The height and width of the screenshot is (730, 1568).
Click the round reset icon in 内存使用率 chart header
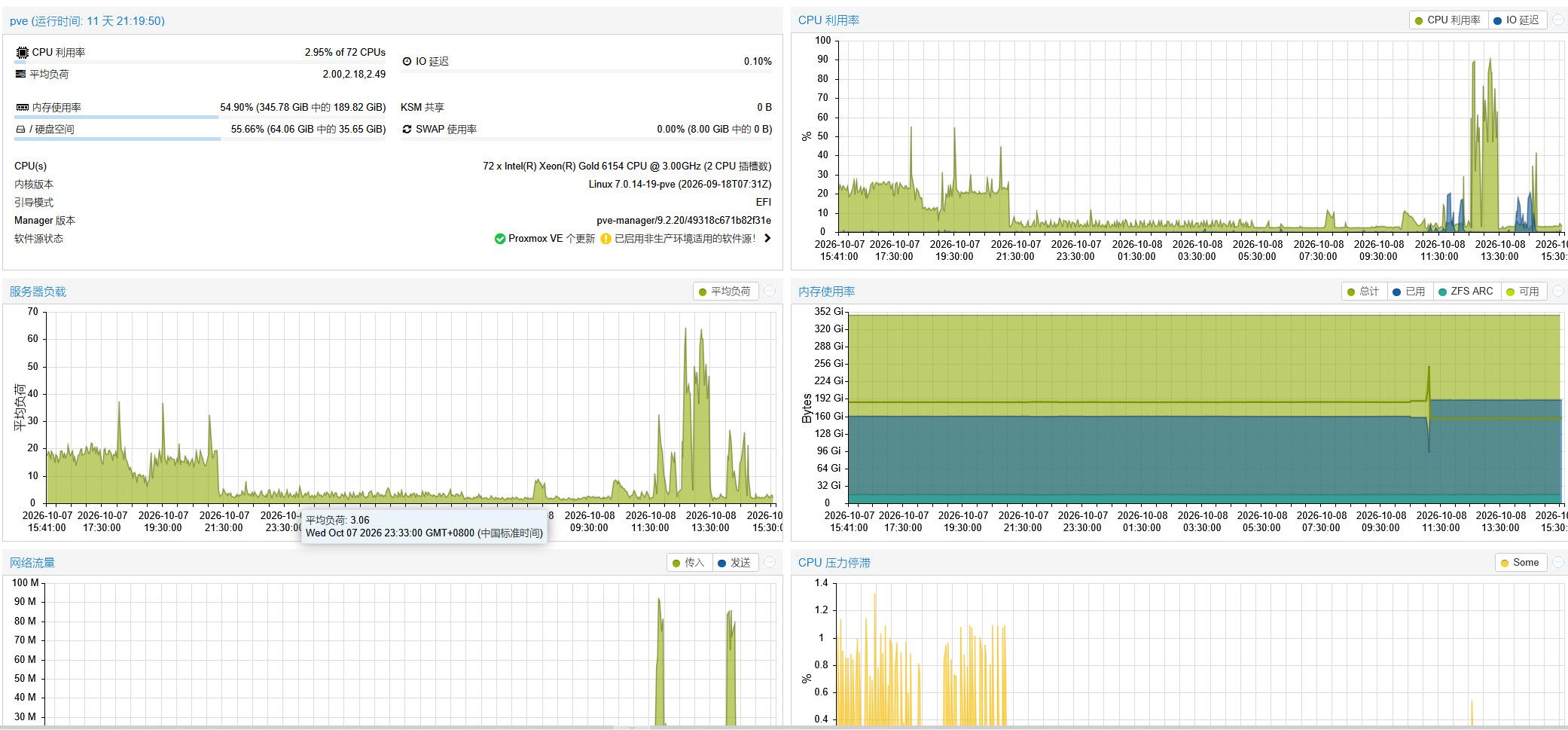tap(1558, 292)
